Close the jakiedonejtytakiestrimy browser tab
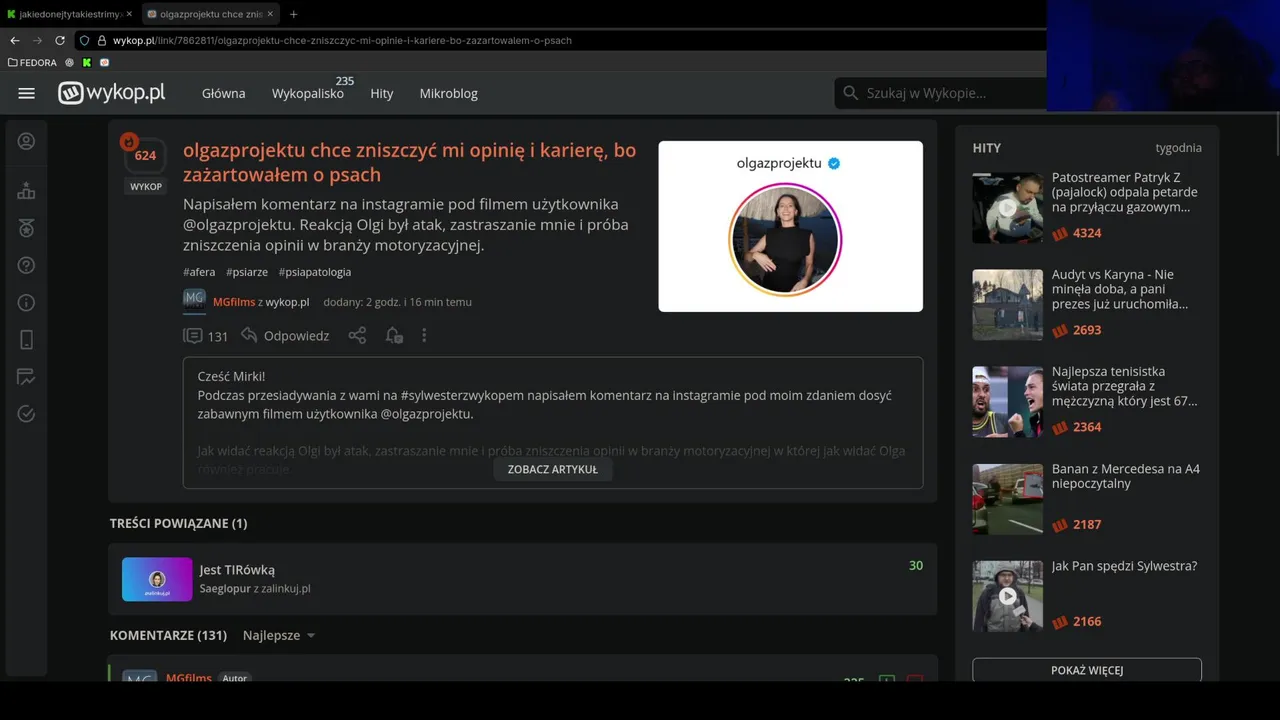1280x720 pixels. coord(130,14)
